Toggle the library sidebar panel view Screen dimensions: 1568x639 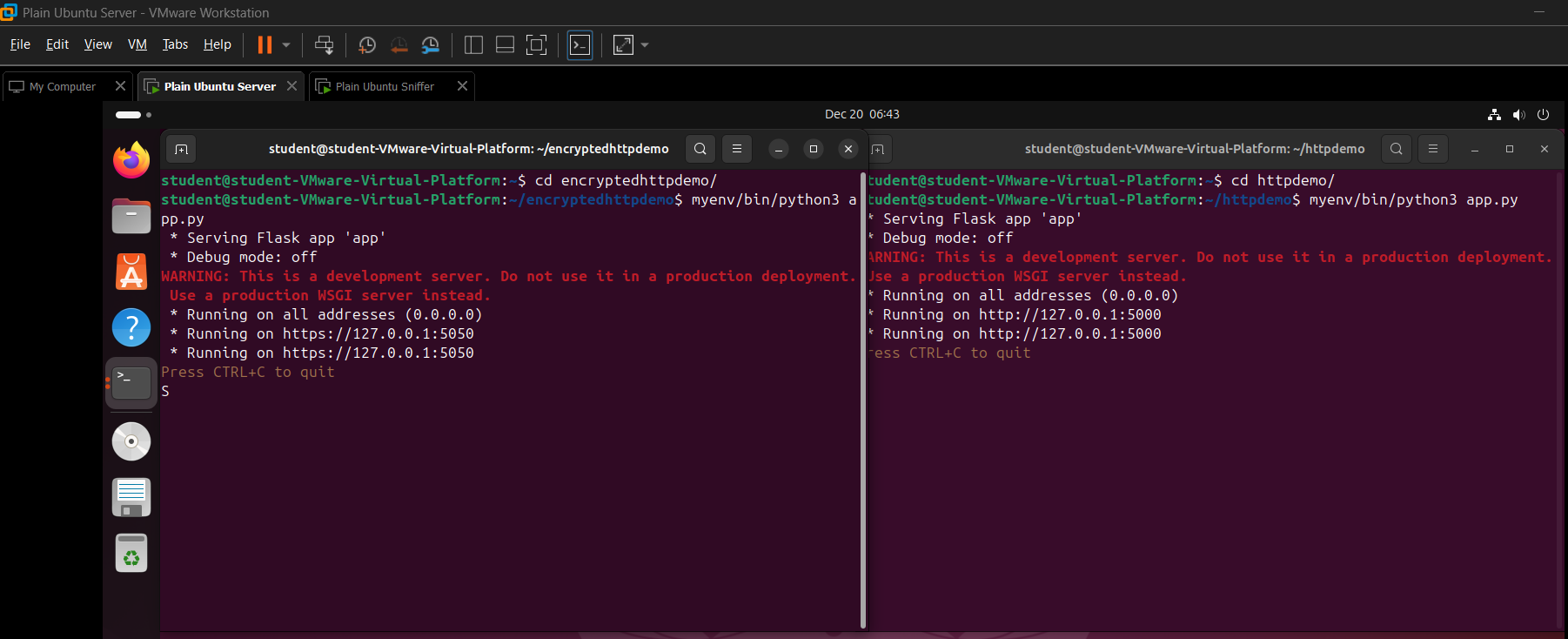(x=473, y=45)
